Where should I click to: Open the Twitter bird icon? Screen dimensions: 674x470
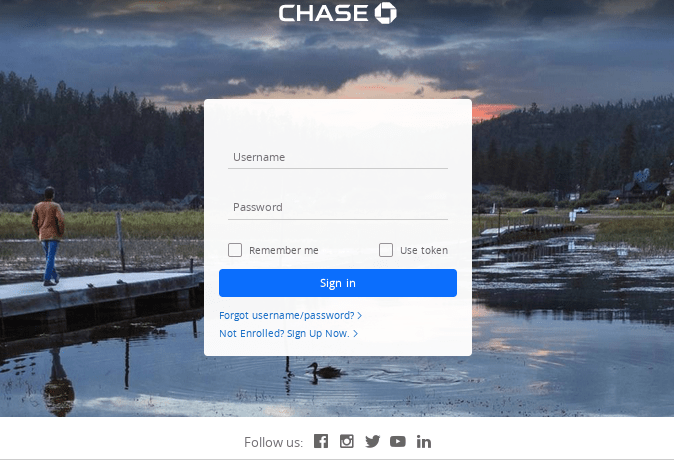coord(373,441)
